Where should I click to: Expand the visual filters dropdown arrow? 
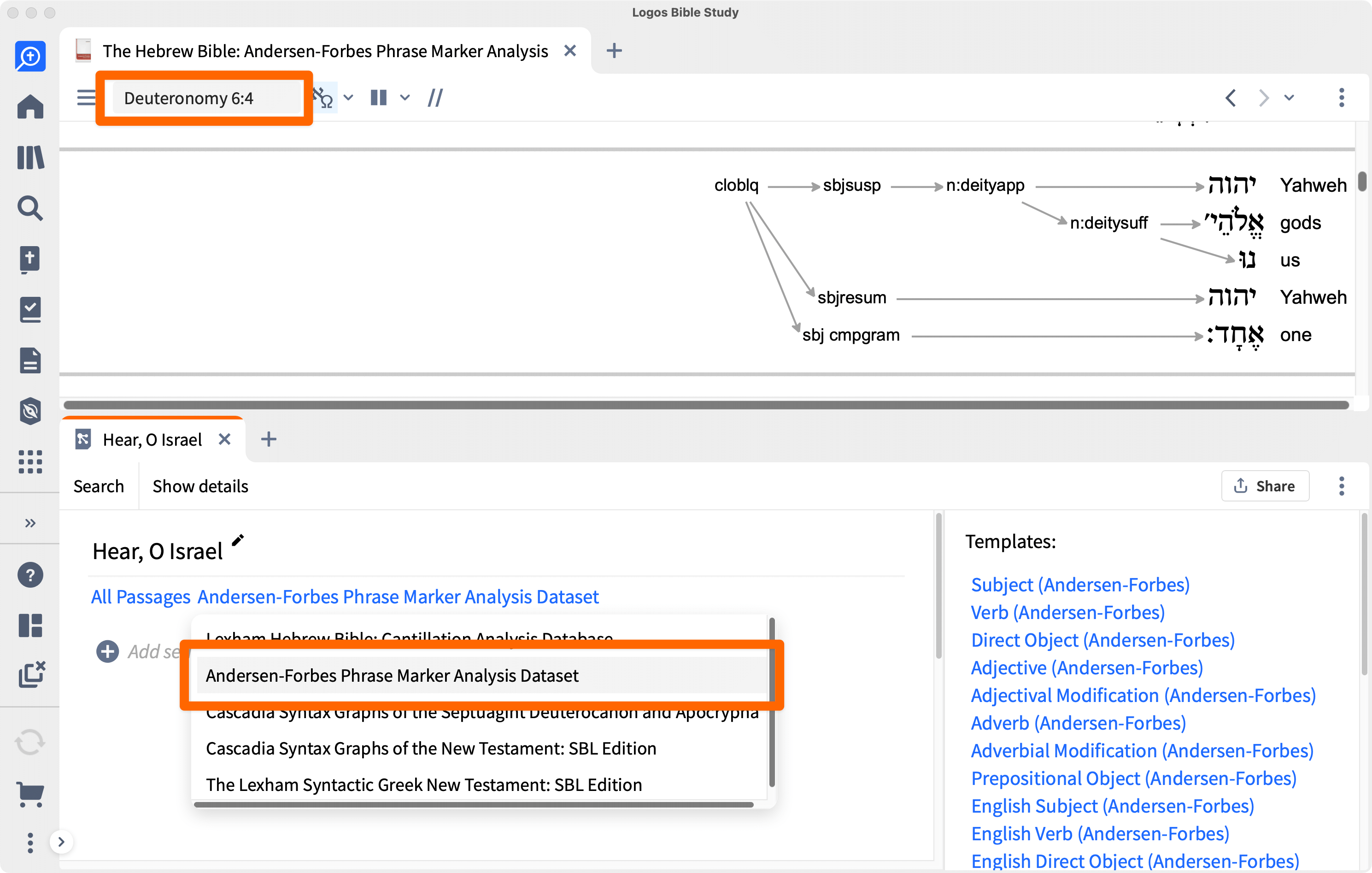coord(349,98)
